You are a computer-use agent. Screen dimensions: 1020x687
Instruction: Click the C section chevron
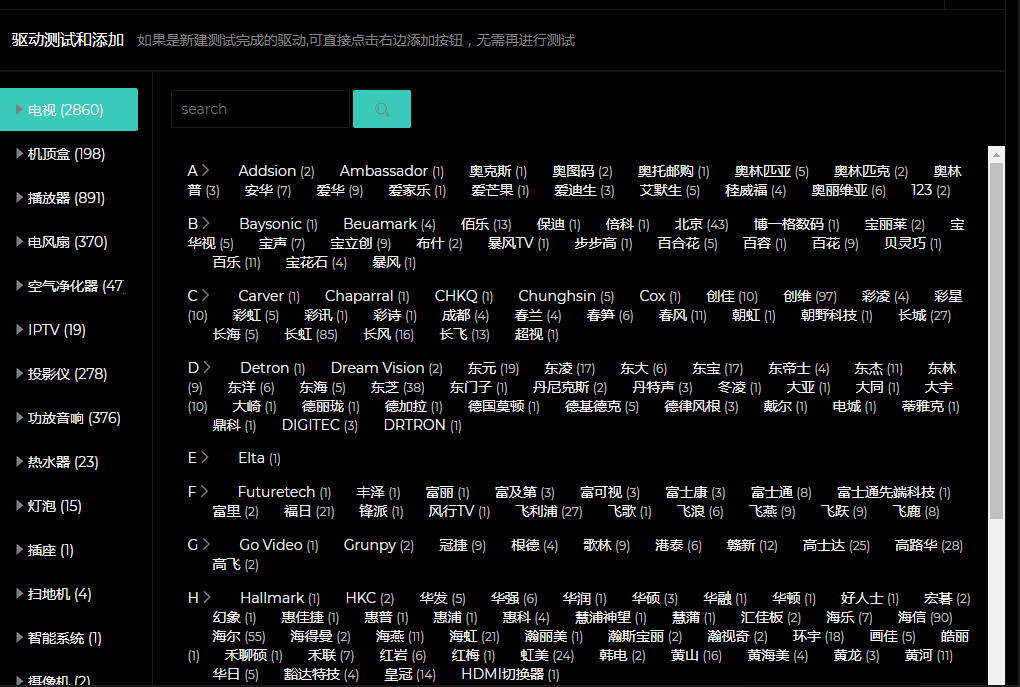[206, 295]
